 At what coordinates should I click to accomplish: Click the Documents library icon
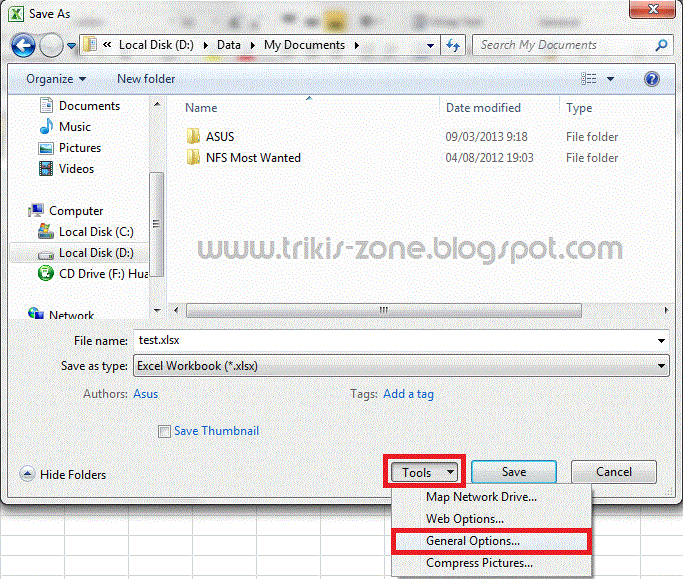pos(46,105)
